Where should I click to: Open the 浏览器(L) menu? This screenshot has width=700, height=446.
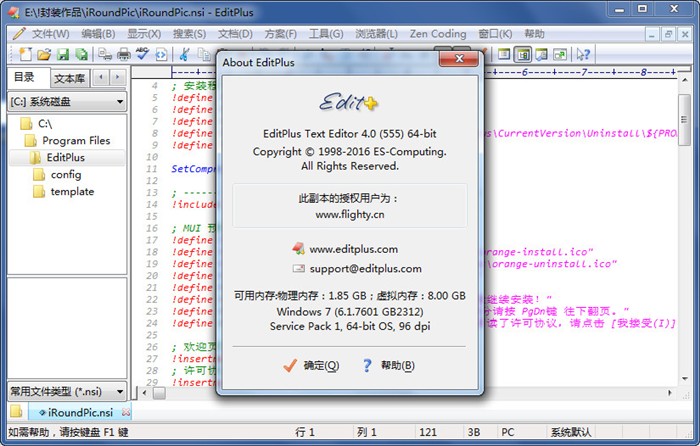point(376,34)
